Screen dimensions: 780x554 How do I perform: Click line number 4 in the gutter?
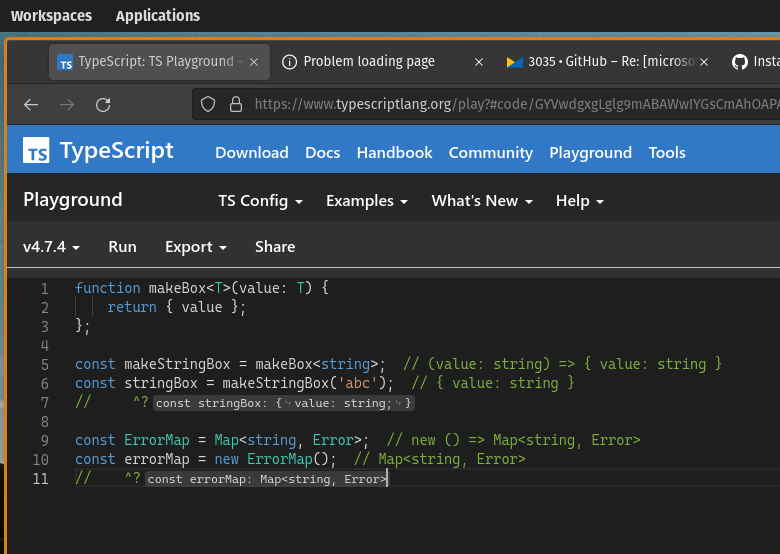tap(45, 345)
